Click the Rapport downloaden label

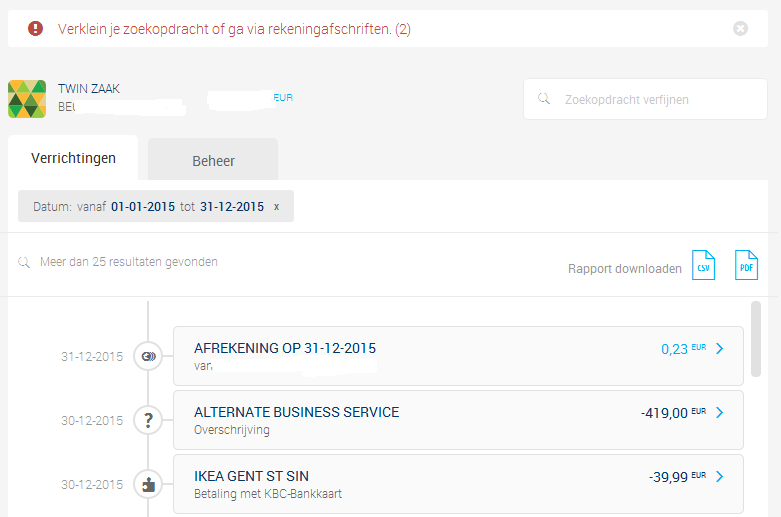point(624,269)
